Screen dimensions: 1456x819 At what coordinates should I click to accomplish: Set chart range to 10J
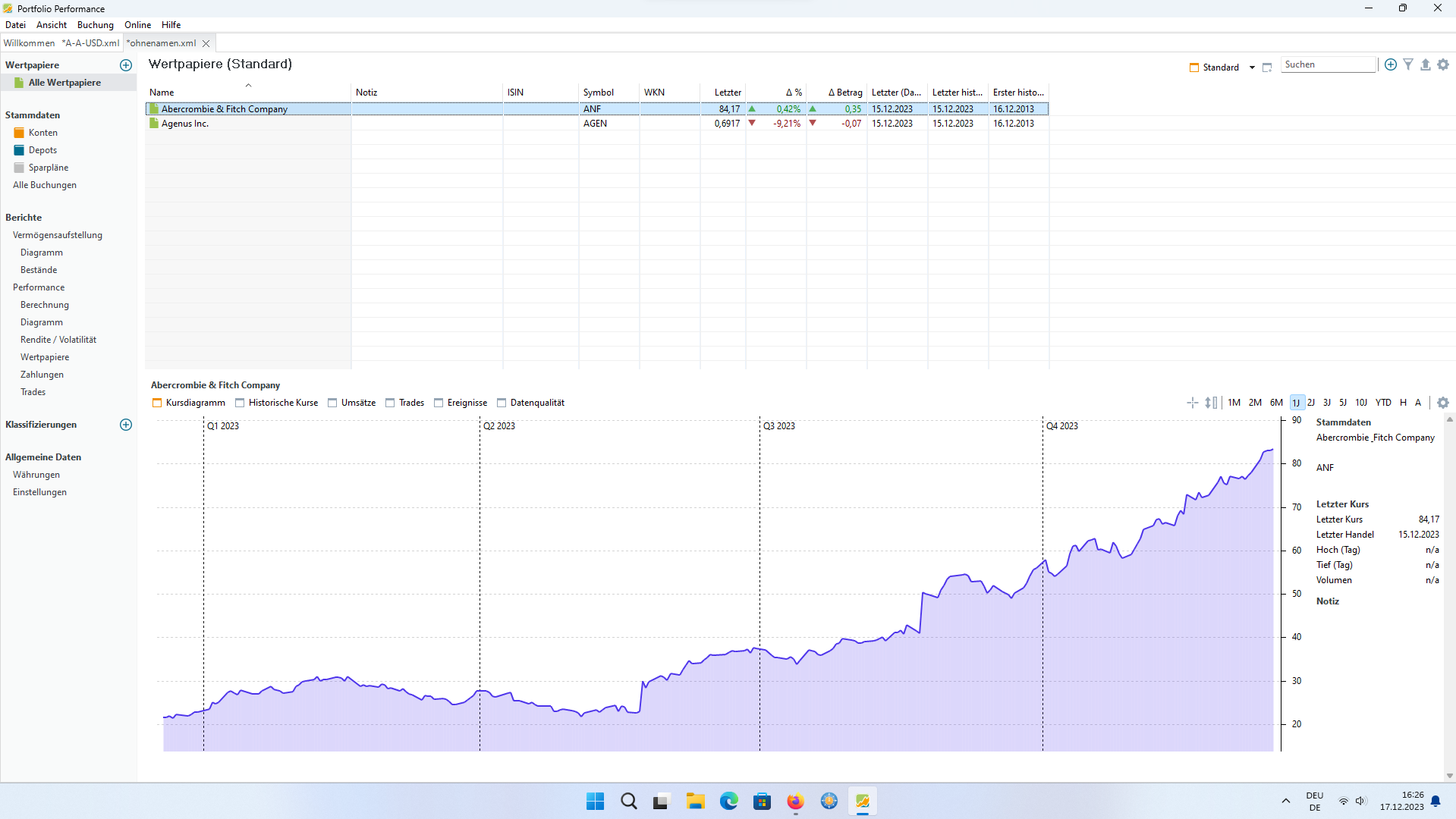tap(1361, 403)
